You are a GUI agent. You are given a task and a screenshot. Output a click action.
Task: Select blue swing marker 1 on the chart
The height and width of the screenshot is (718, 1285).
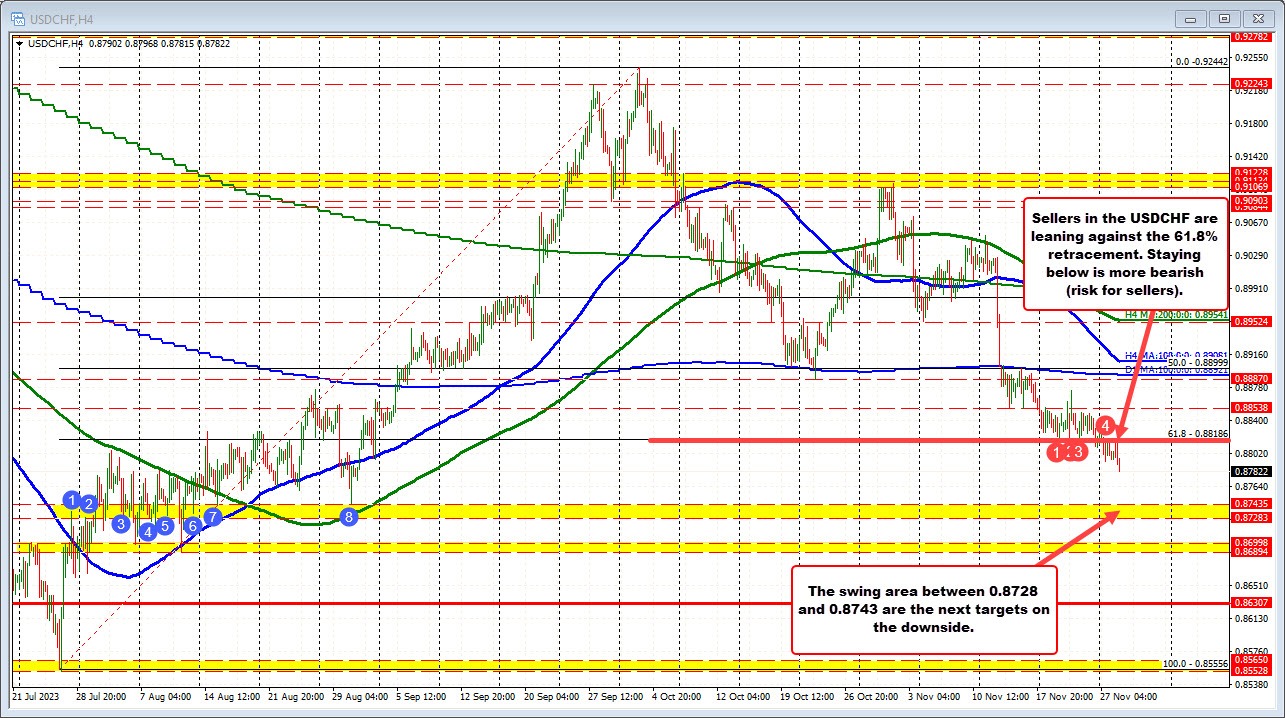pyautogui.click(x=71, y=499)
